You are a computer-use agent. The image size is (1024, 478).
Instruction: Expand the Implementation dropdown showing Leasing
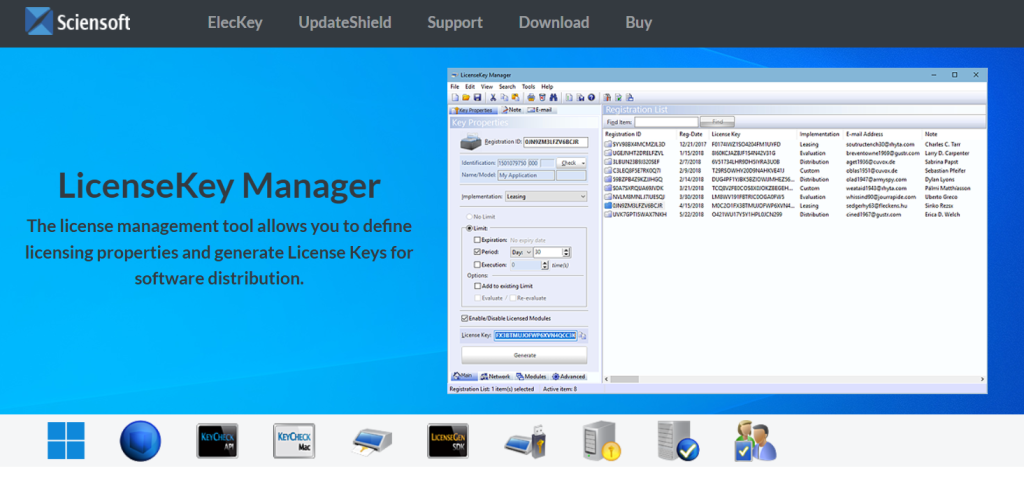(546, 196)
